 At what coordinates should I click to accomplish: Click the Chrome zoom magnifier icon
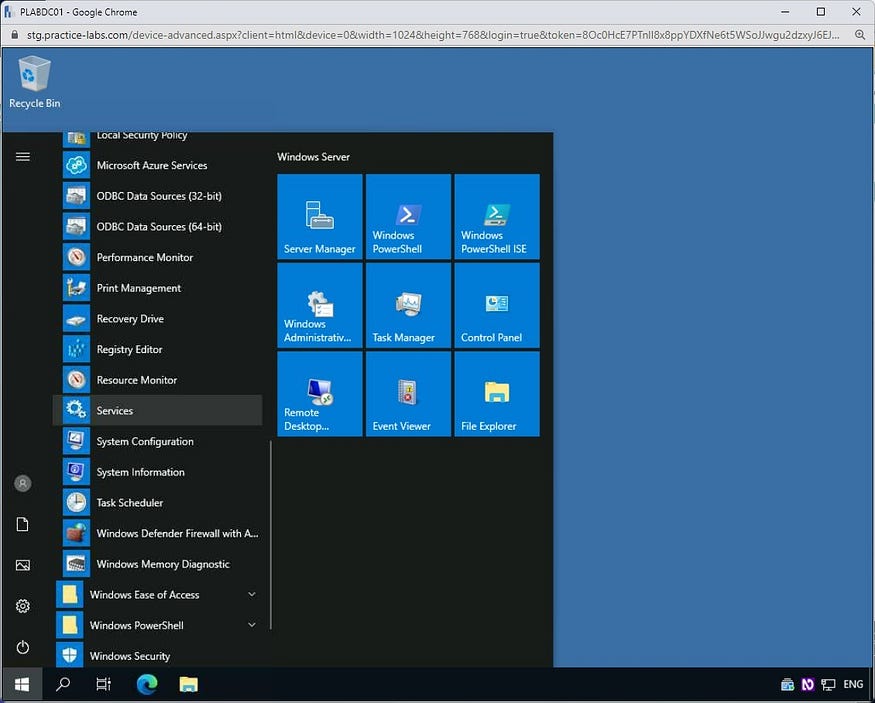pyautogui.click(x=860, y=35)
